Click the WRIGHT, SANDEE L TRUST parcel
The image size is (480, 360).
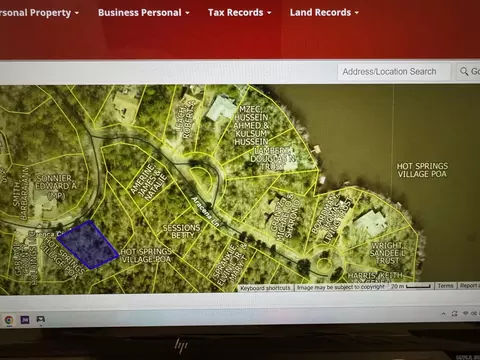pos(387,253)
